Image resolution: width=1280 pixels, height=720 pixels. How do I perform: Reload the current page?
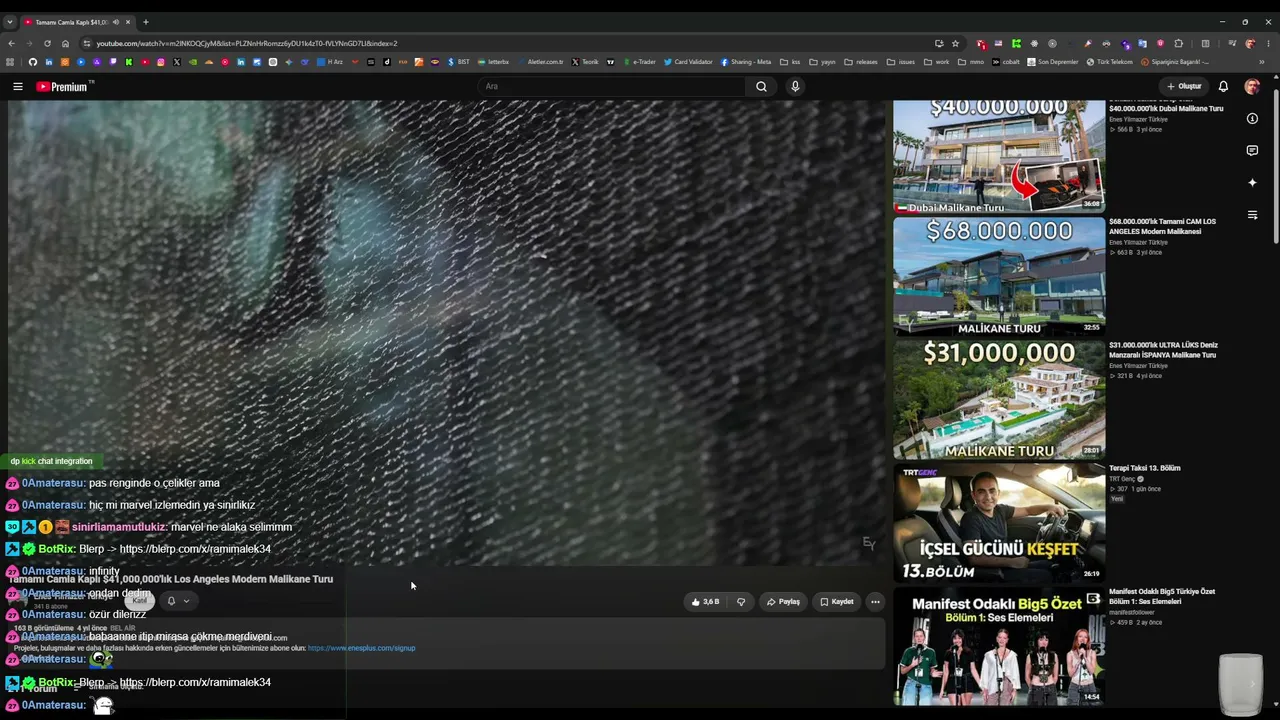click(x=47, y=43)
